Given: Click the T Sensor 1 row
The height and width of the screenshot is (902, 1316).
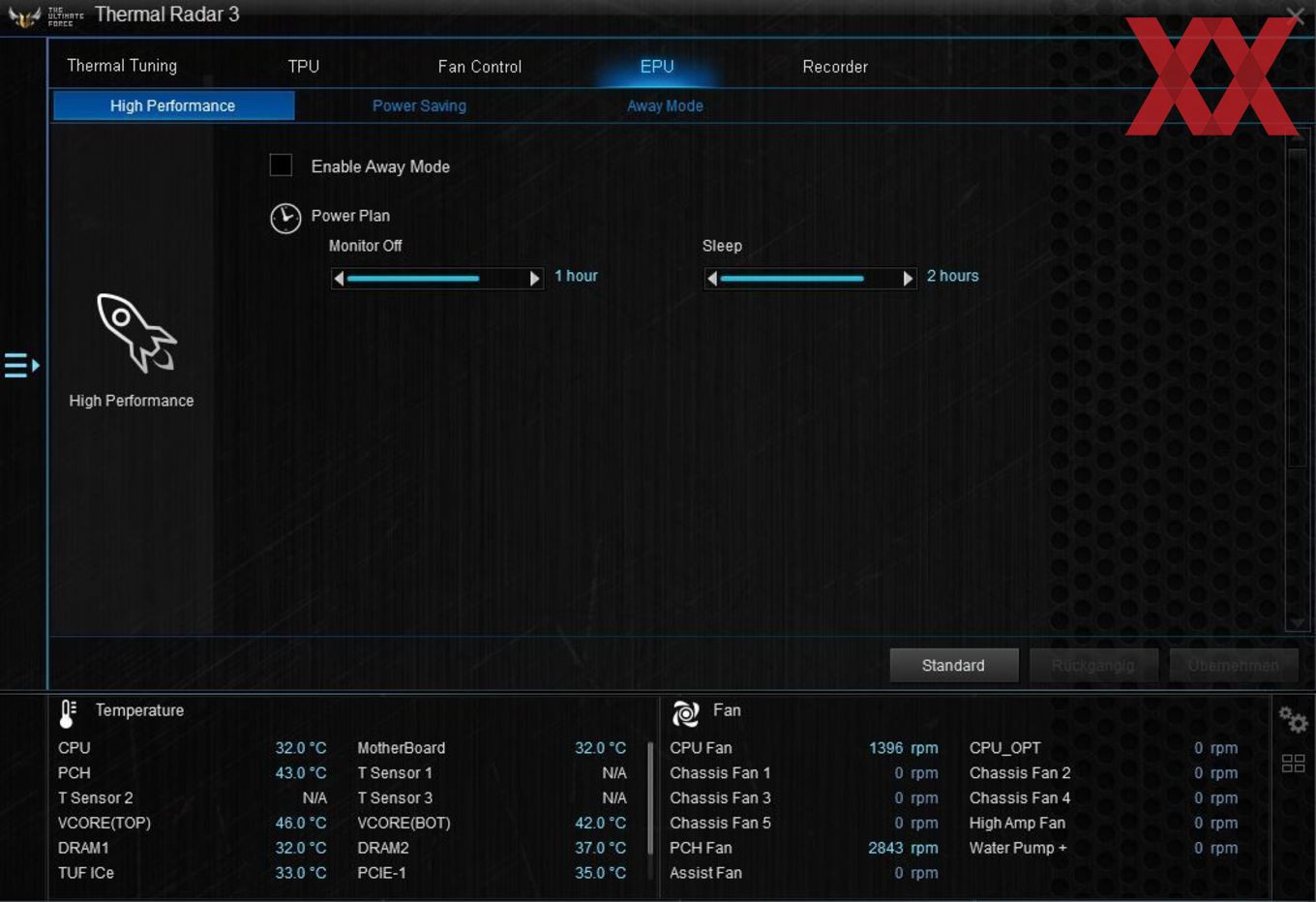Looking at the screenshot, I should point(492,773).
